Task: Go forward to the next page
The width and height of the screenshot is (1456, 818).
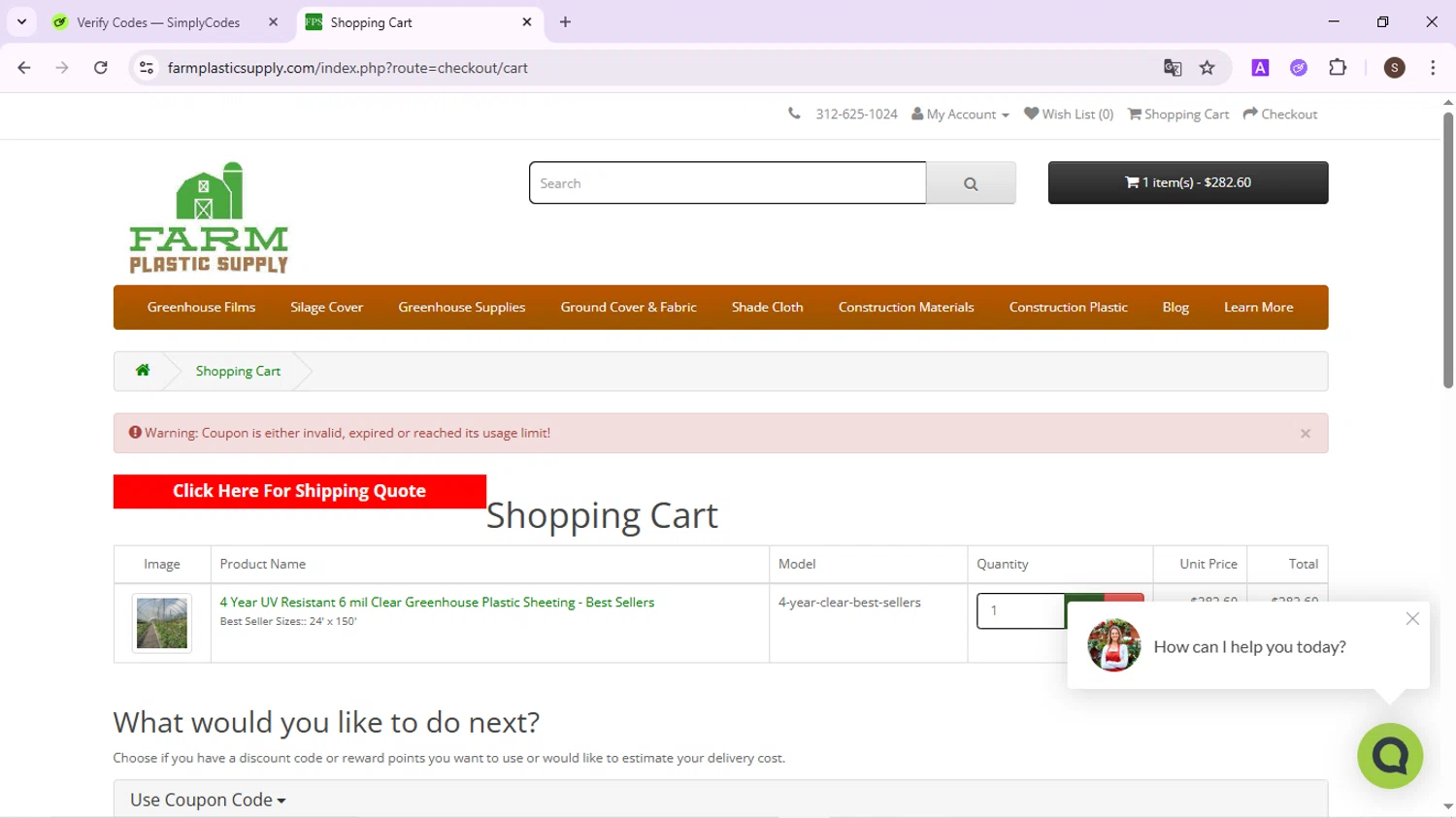Action: pos(62,68)
